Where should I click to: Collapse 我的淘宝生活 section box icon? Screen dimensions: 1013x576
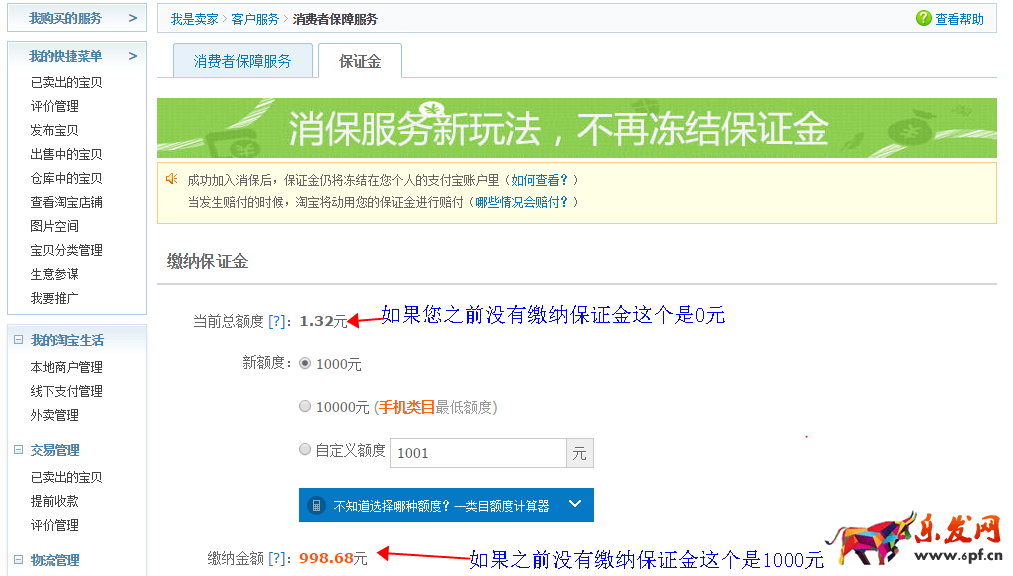(18, 340)
